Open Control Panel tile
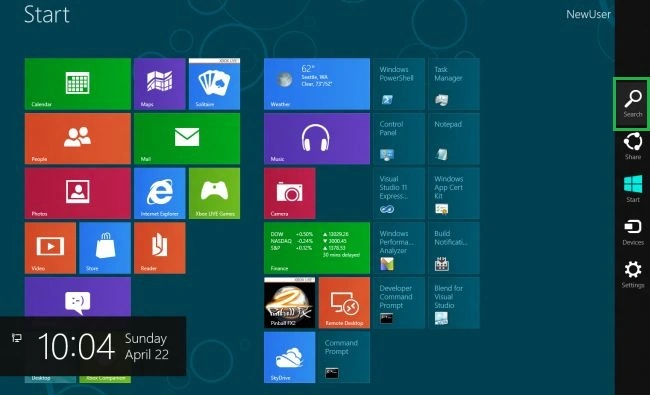This screenshot has height=395, width=650. tap(399, 138)
